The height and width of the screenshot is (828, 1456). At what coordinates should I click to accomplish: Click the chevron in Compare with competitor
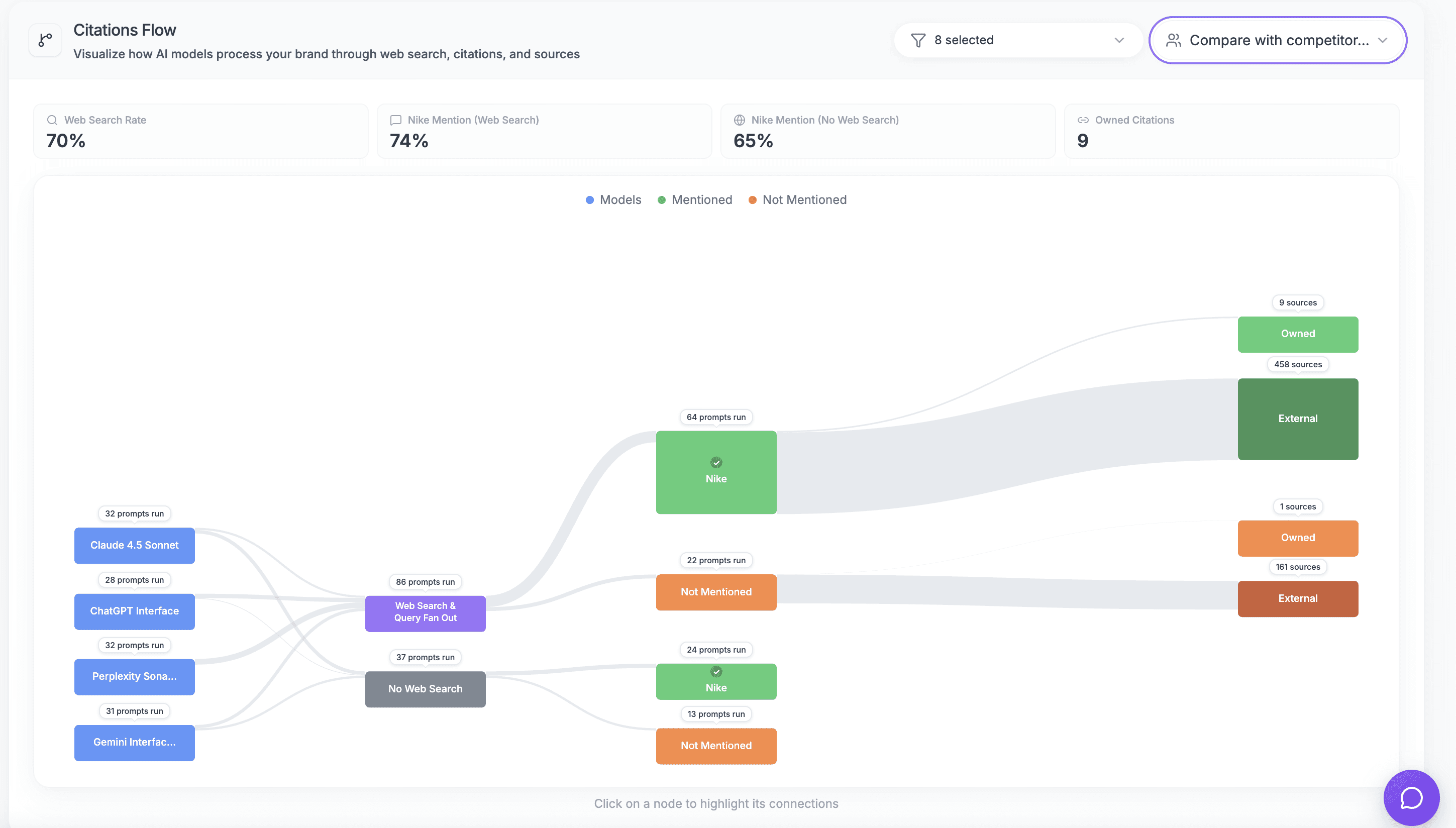click(1383, 40)
